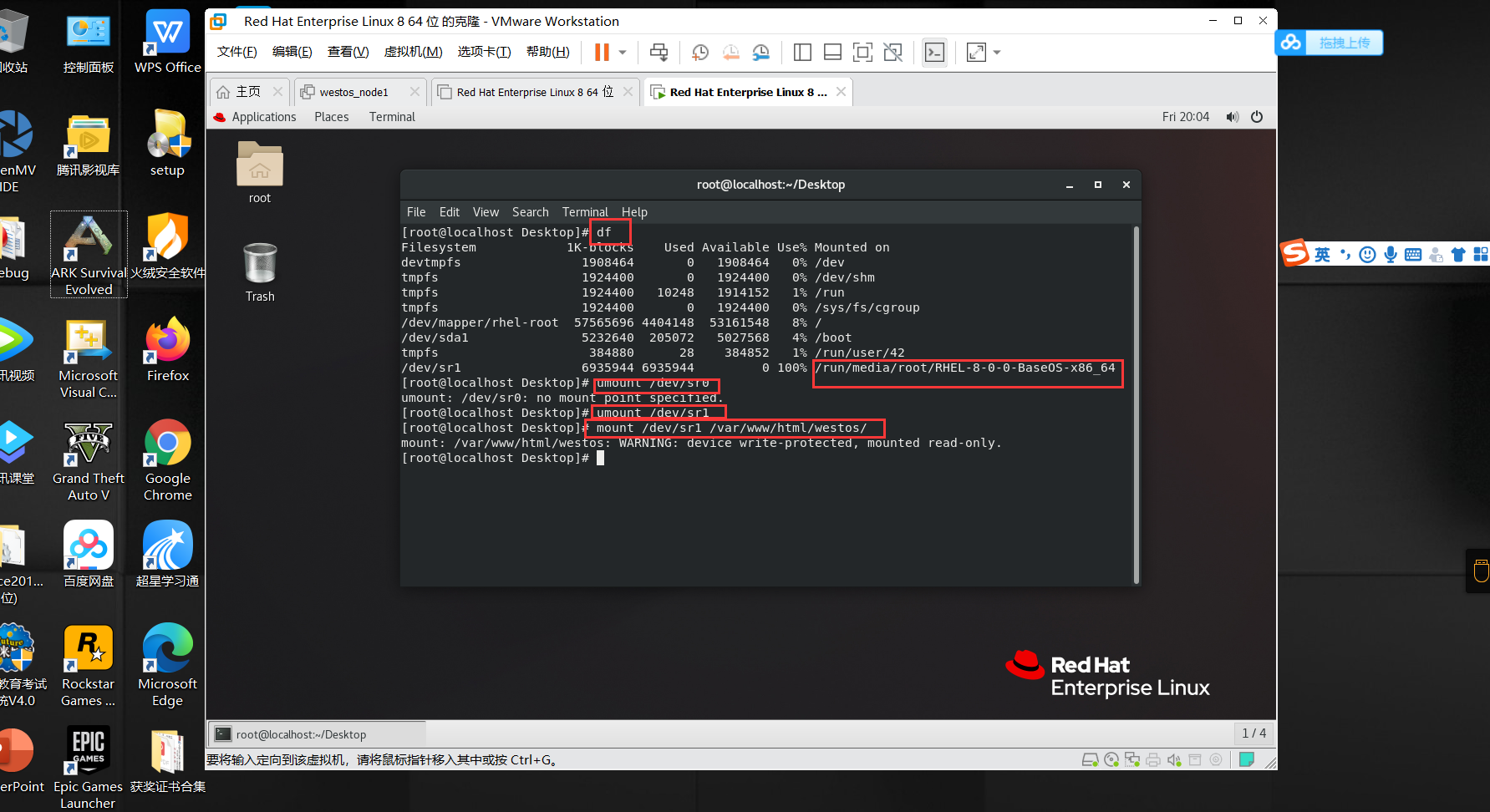Image resolution: width=1490 pixels, height=812 pixels.
Task: Click the Sogou input method logo
Action: point(1295,253)
